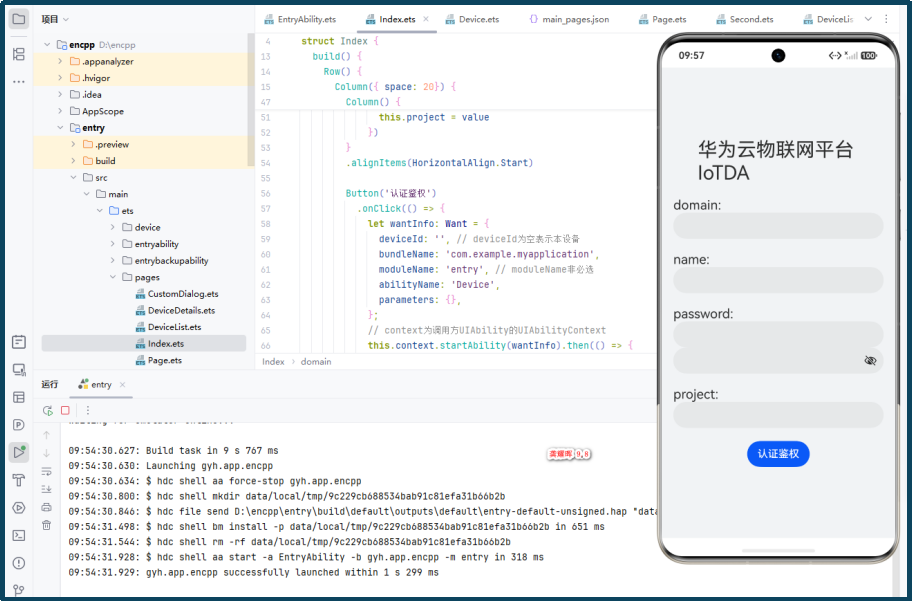Click scroll-to-end icon in run console

tap(47, 489)
